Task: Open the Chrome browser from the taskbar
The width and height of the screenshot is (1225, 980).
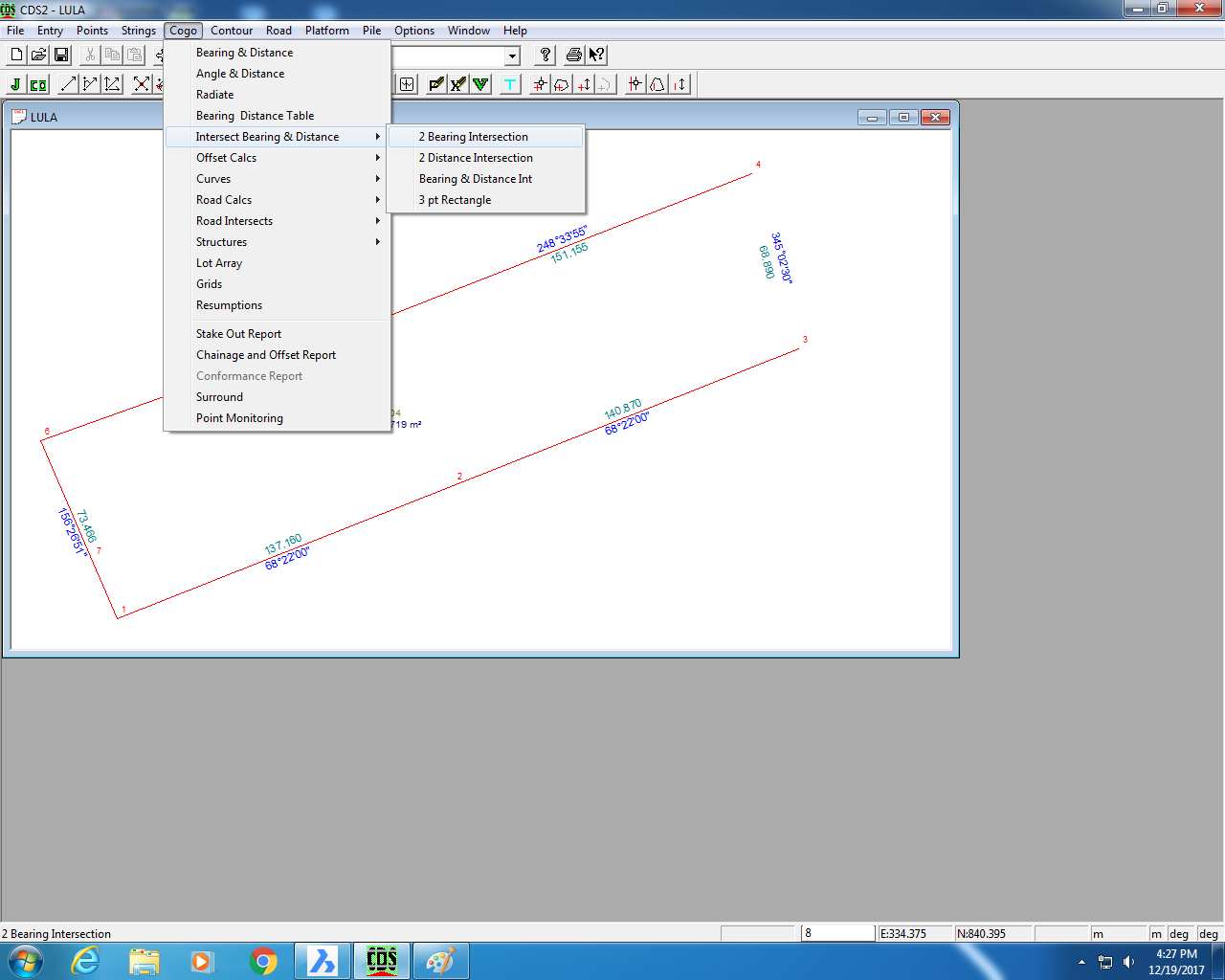Action: [x=263, y=960]
